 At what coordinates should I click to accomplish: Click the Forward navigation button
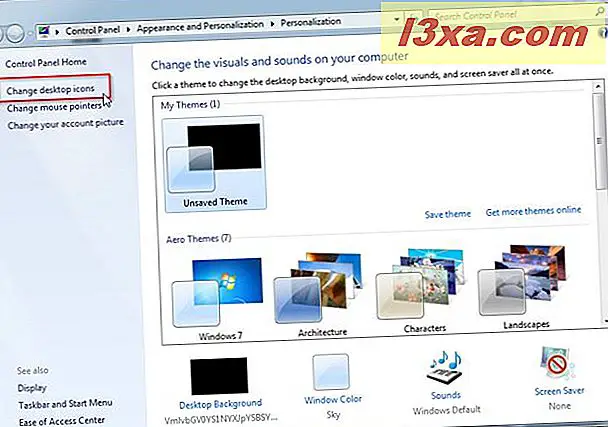(x=15, y=34)
